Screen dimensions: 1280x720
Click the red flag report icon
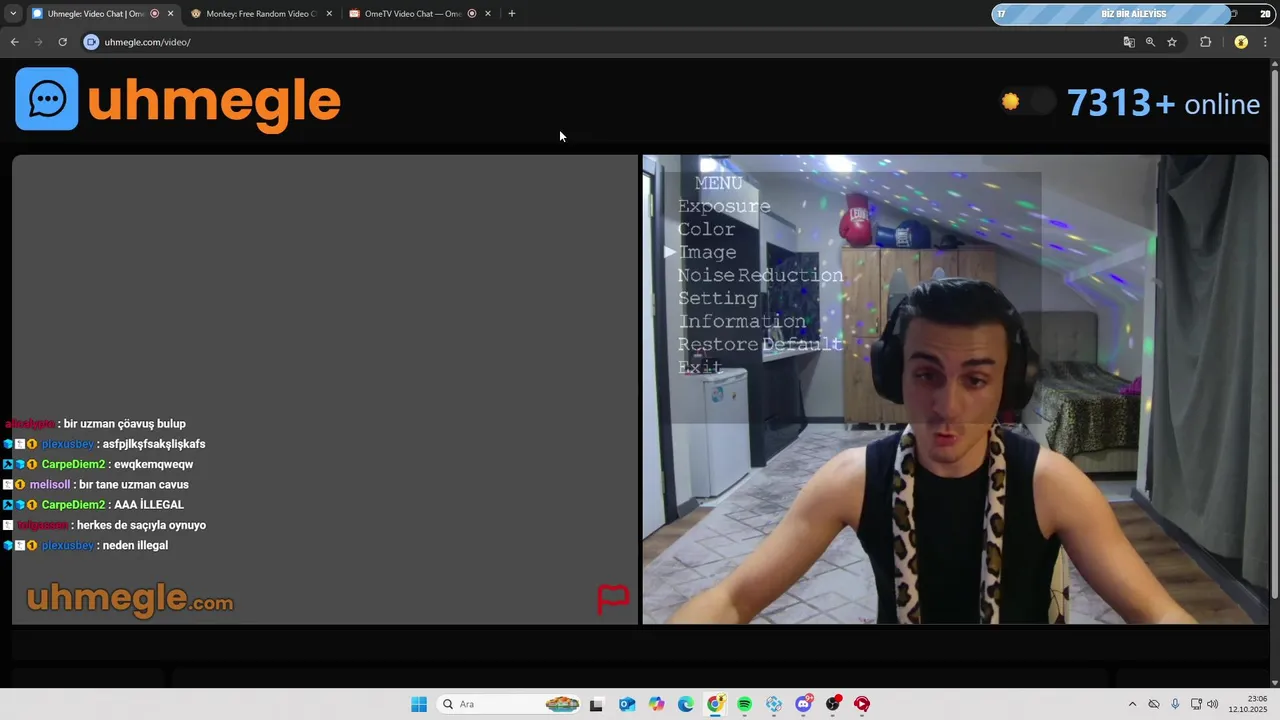(613, 598)
